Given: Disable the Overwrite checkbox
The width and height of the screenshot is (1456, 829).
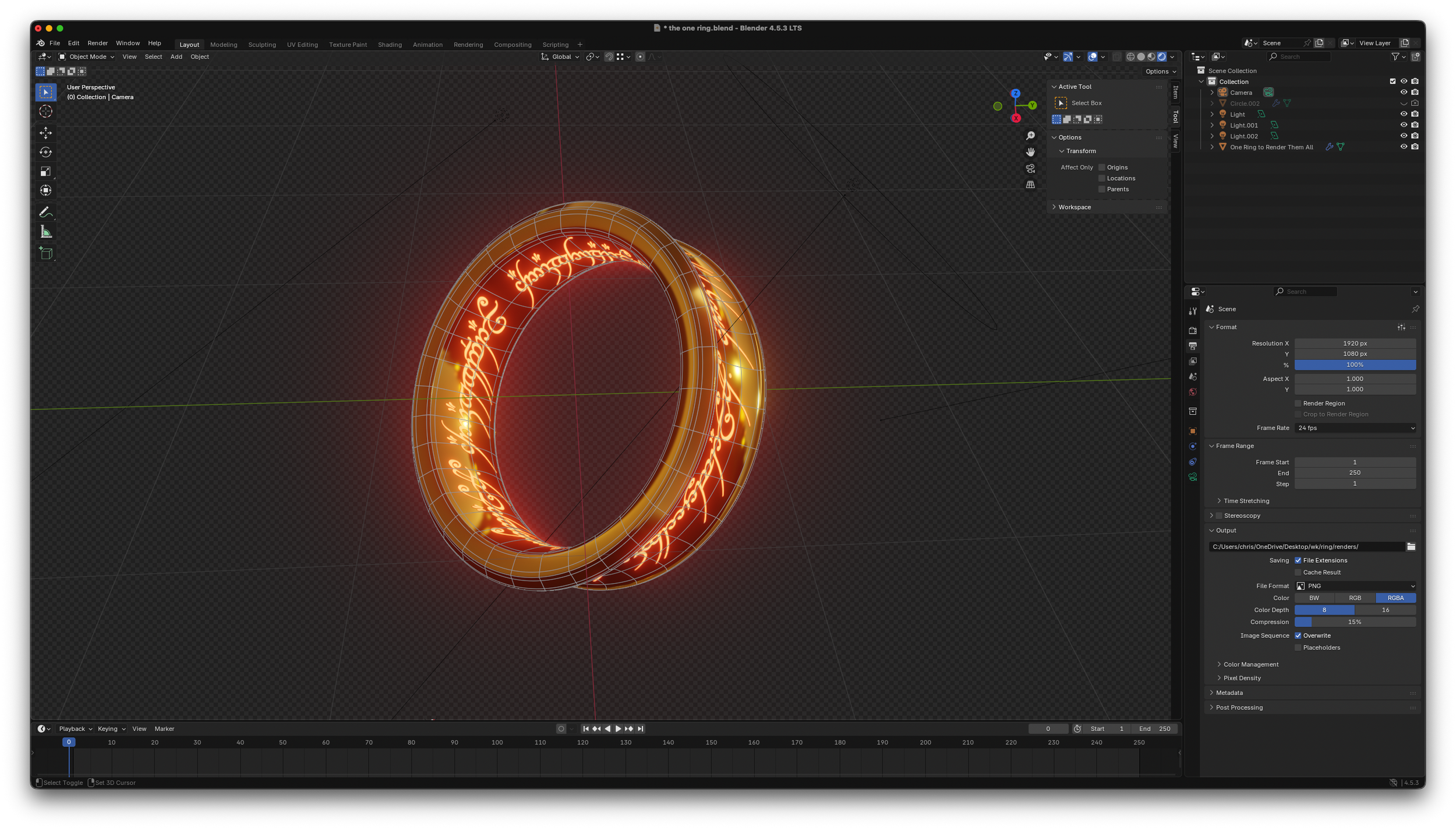Looking at the screenshot, I should click(1298, 636).
